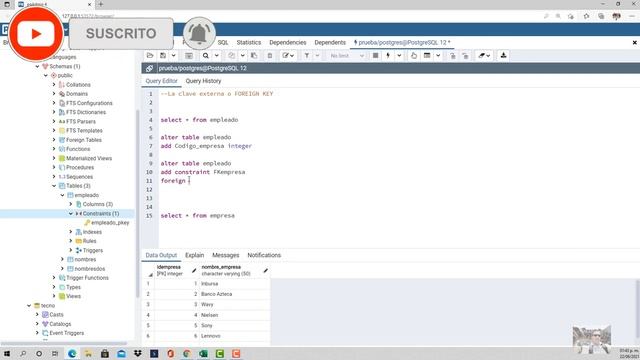Collapse empleado table node

click(x=62, y=195)
